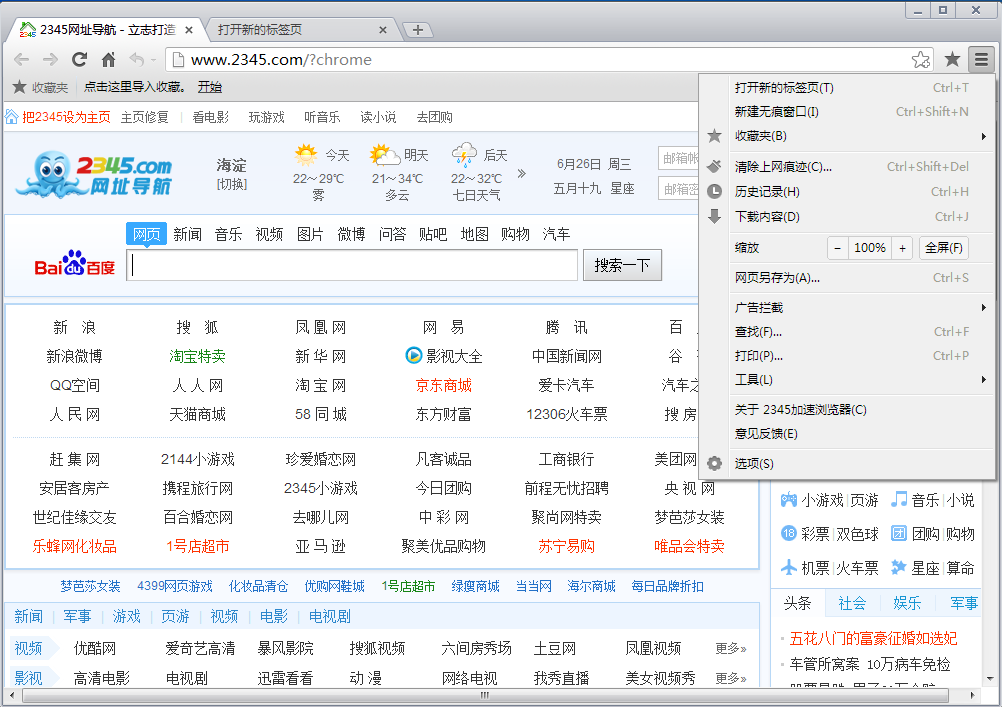Click the 全屏(F) fullscreen button
The image size is (1002, 707).
click(944, 248)
